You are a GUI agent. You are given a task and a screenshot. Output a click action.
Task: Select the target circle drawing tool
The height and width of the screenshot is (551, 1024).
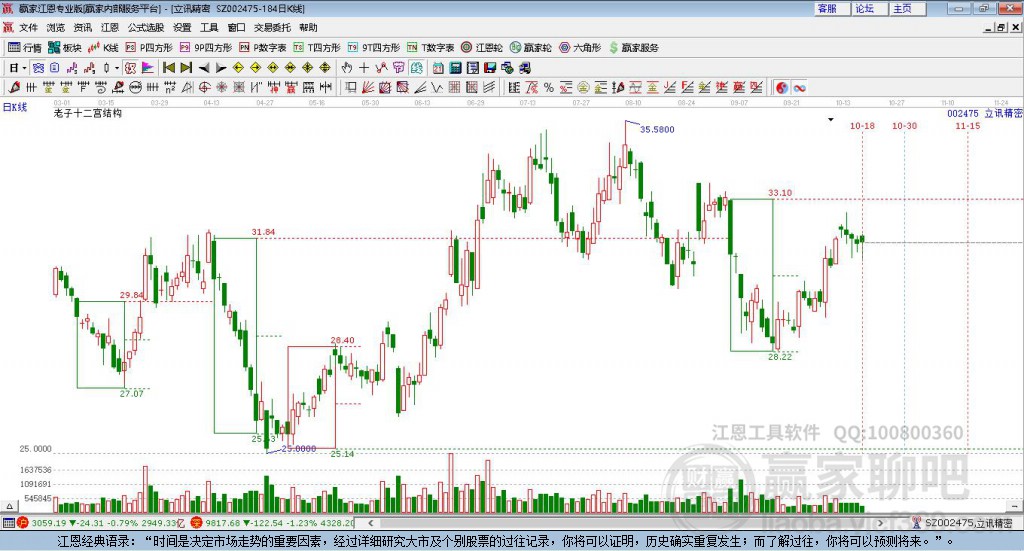[x=204, y=87]
